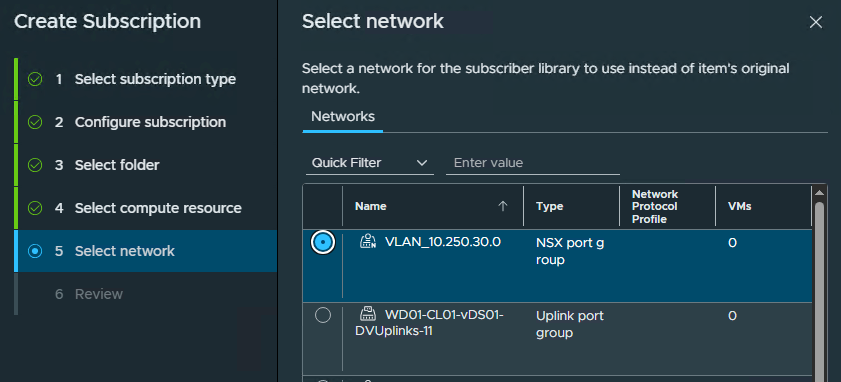Click the WD01-CL01-vDS01-DVUplinks-11 network name
Viewport: 841px width, 382px height.
pos(429,322)
